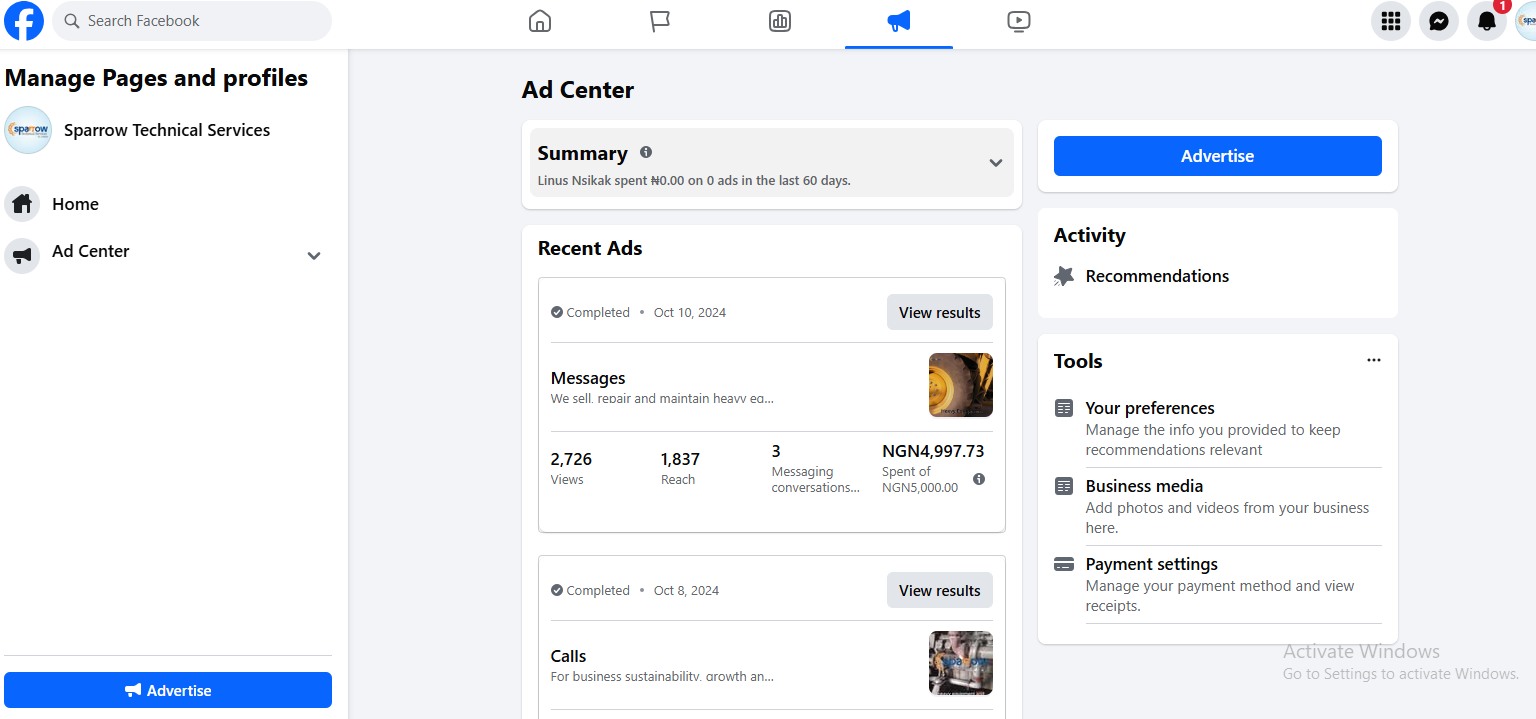Expand the Summary section chevron

coord(995,163)
